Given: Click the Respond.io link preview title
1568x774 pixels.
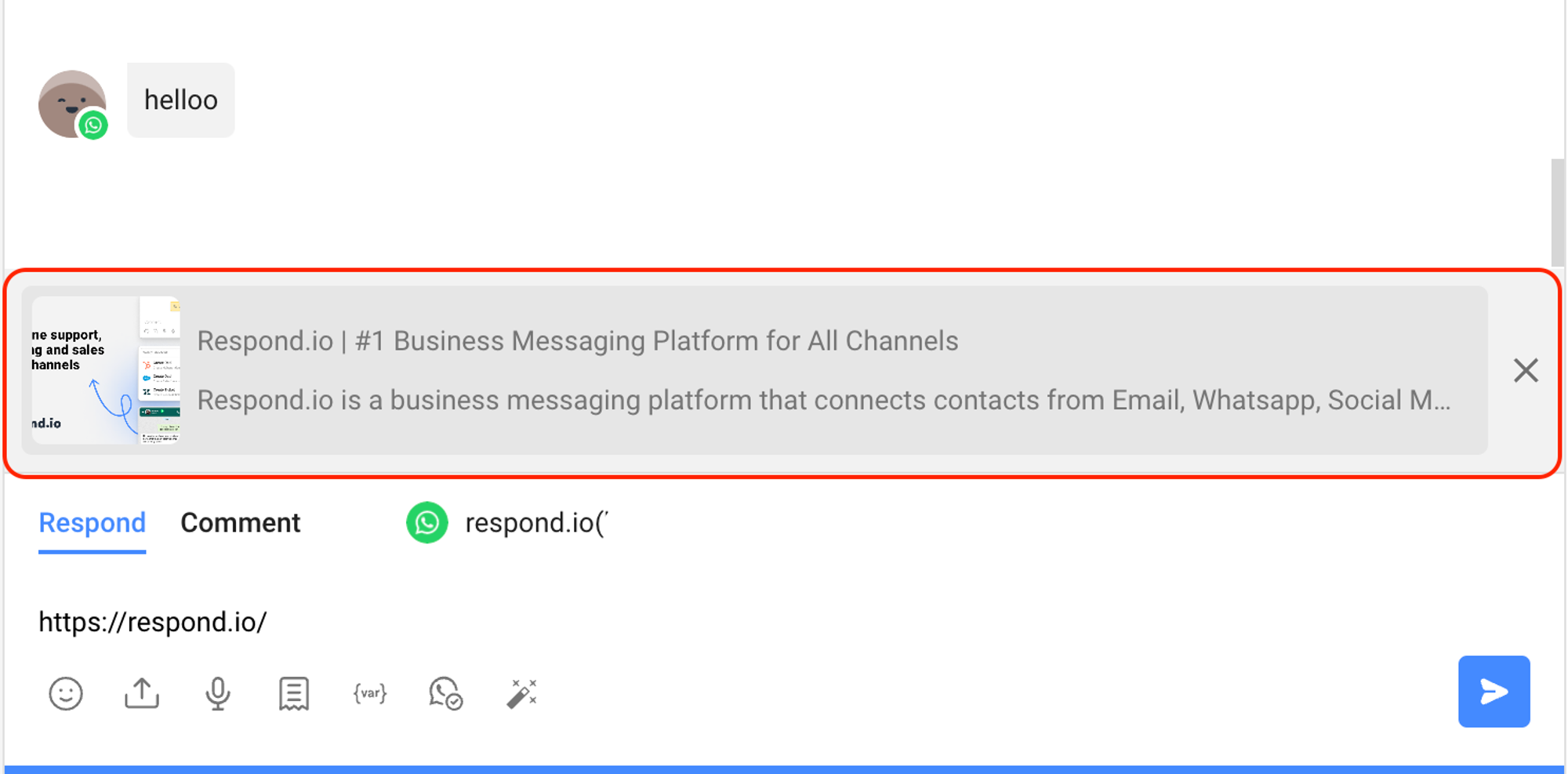Looking at the screenshot, I should point(577,341).
